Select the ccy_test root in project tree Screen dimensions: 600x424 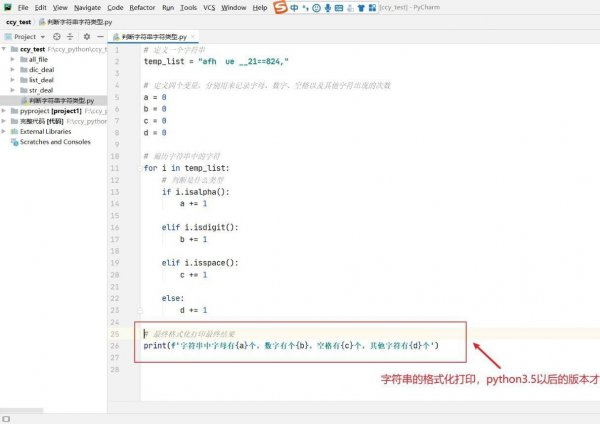32,49
